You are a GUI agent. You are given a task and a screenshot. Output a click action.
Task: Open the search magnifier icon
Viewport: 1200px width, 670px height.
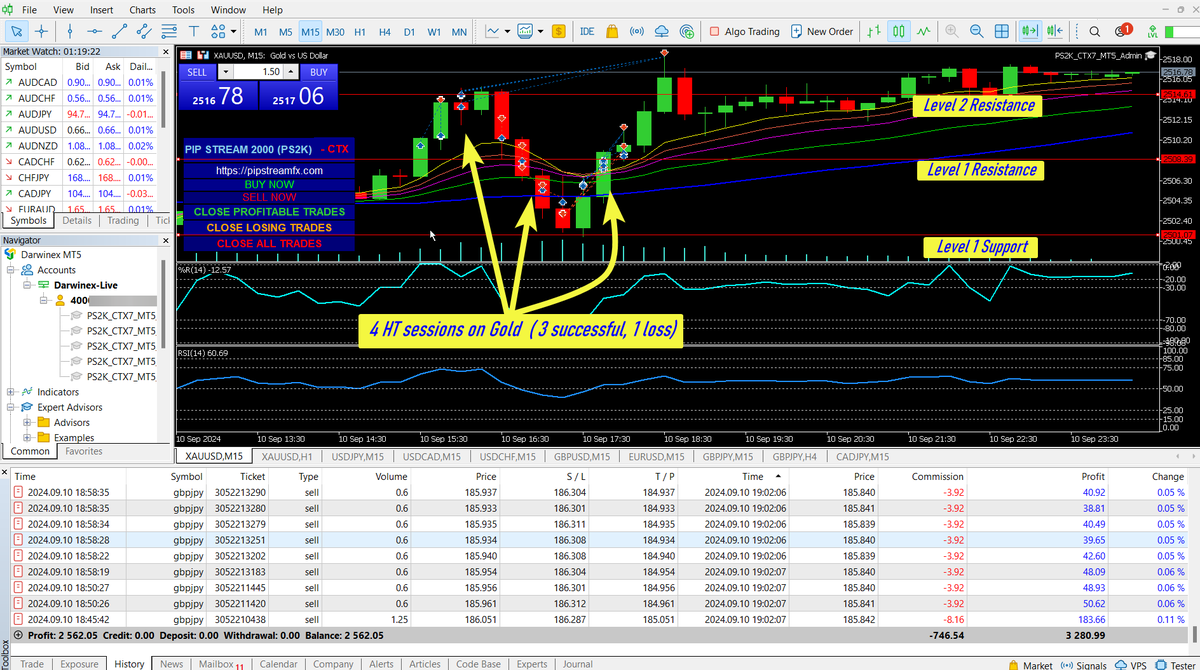[x=1094, y=31]
